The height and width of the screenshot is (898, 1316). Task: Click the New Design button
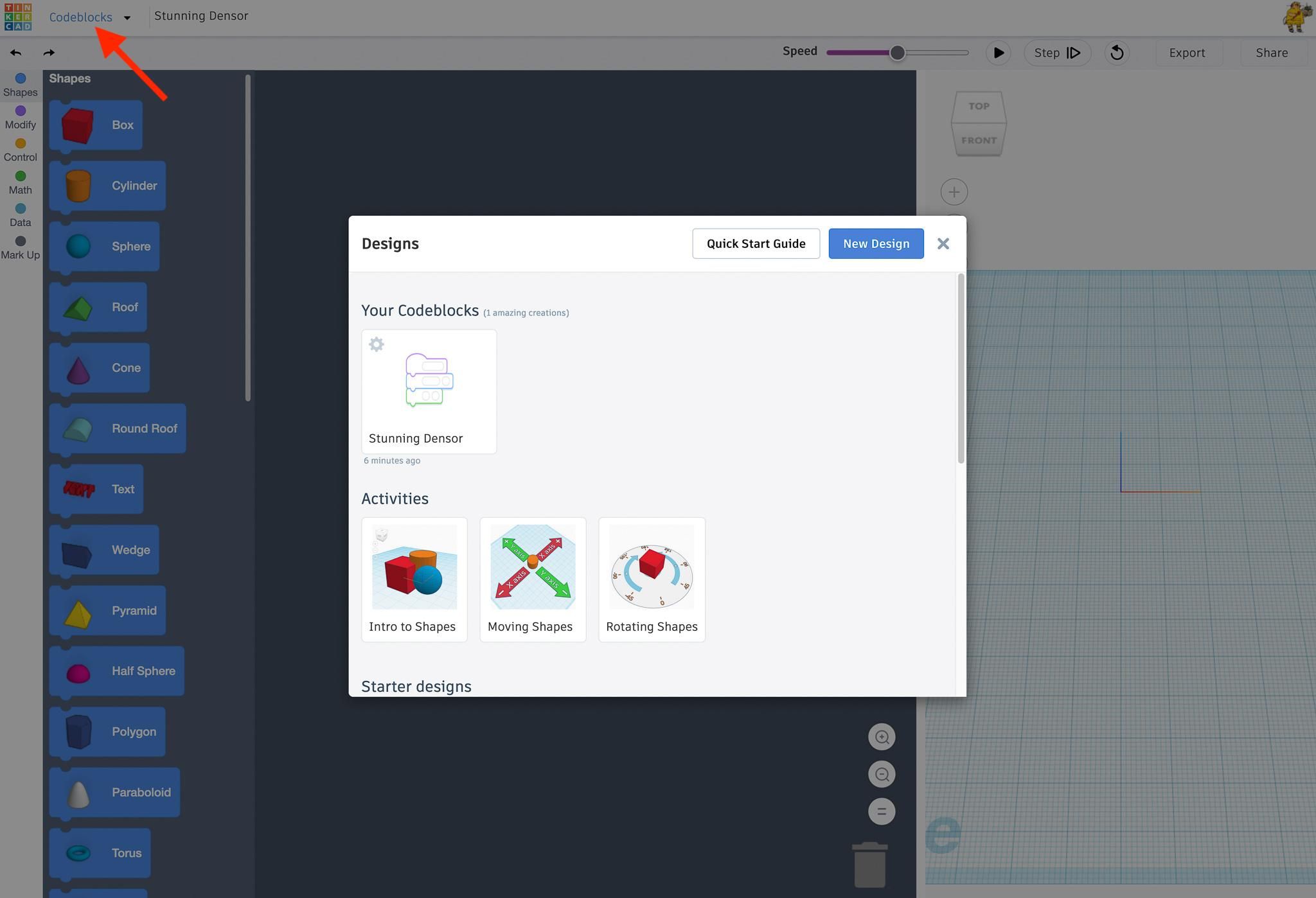876,243
